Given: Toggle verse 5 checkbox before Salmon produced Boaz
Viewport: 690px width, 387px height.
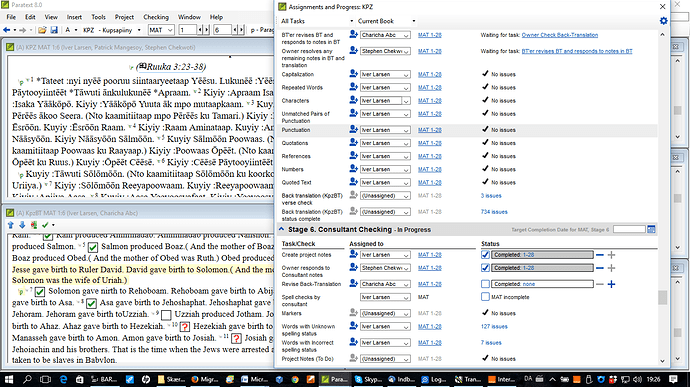Looking at the screenshot, I should 92,247.
